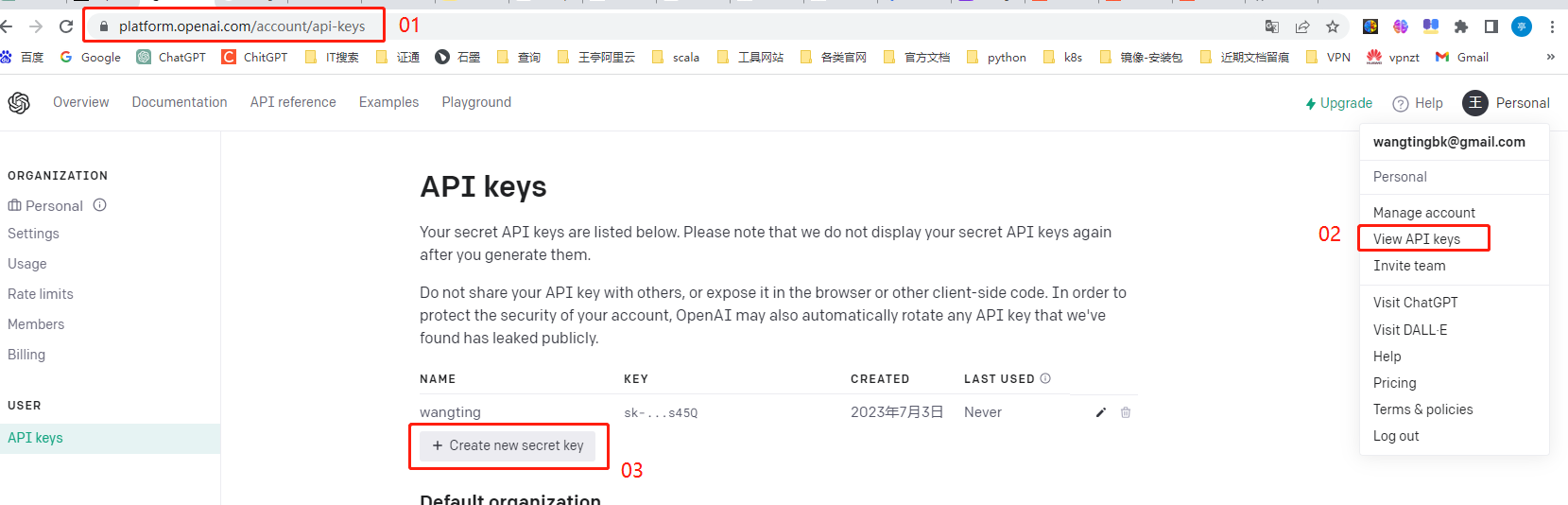Open the Playground tab

click(476, 102)
